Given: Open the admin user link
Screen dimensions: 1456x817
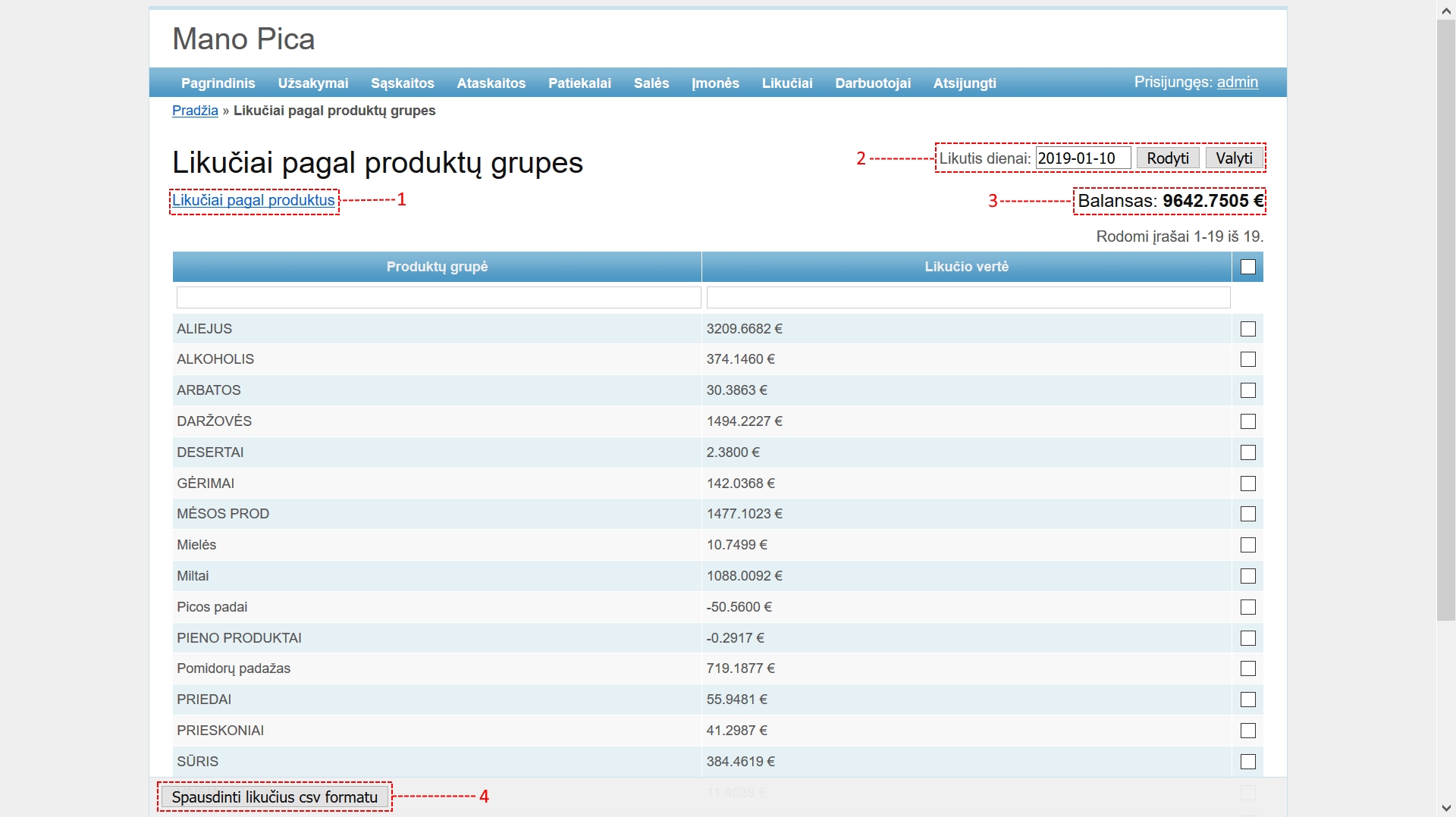Looking at the screenshot, I should pyautogui.click(x=1238, y=83).
